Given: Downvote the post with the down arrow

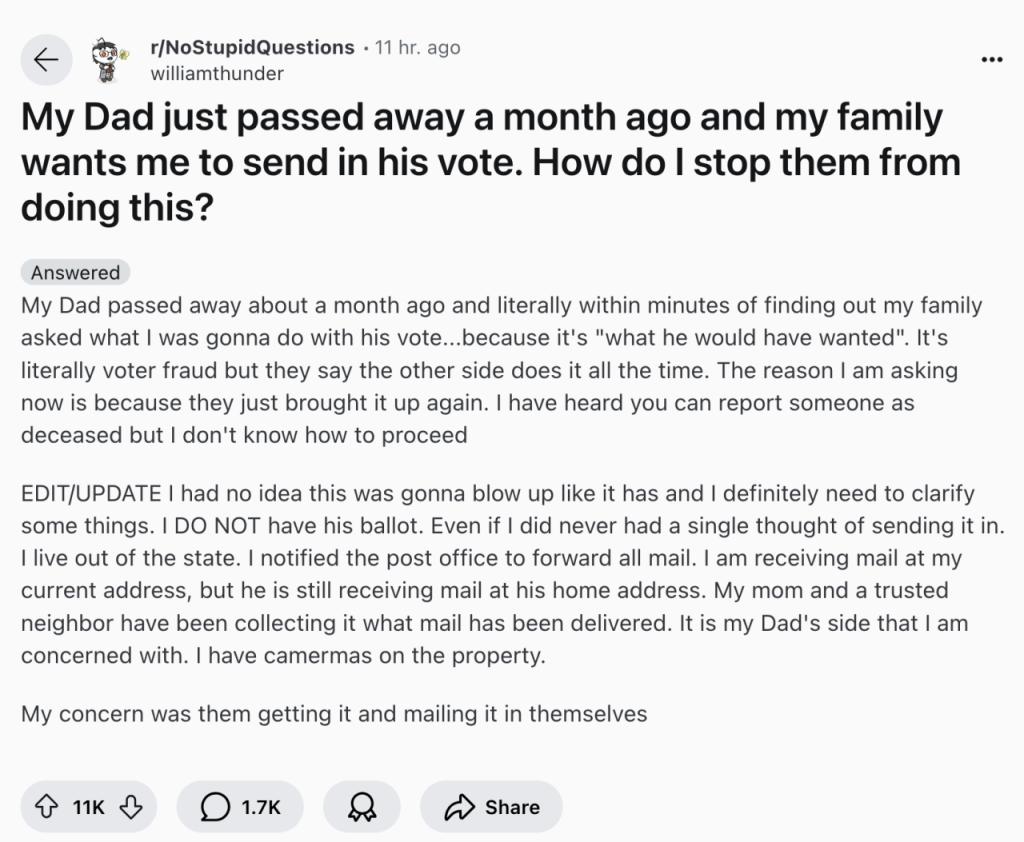Looking at the screenshot, I should (130, 806).
